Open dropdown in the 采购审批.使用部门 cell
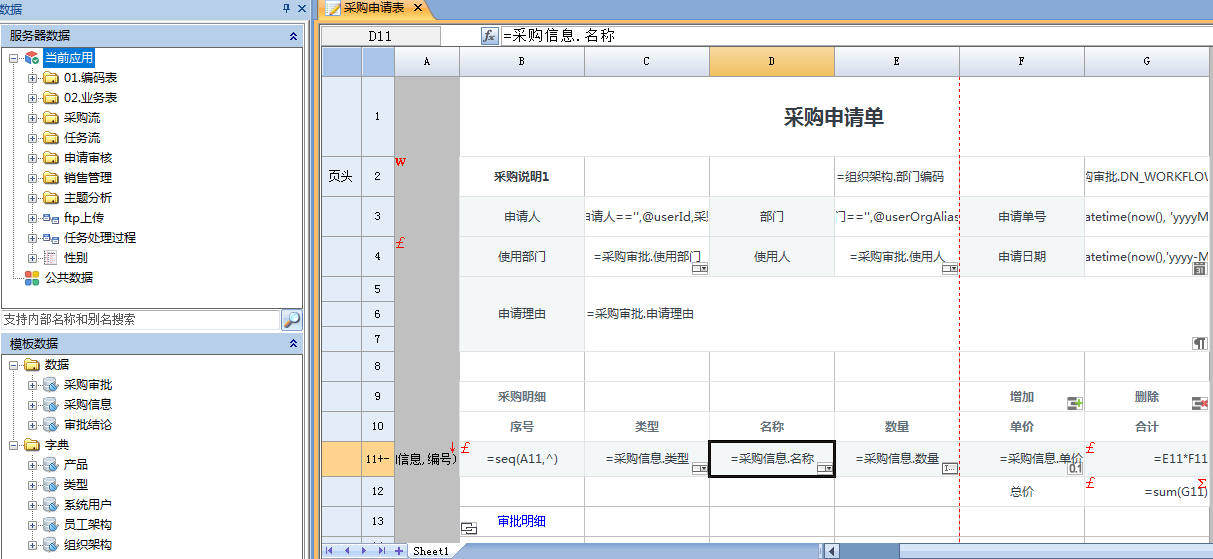The width and height of the screenshot is (1213, 559). click(700, 269)
